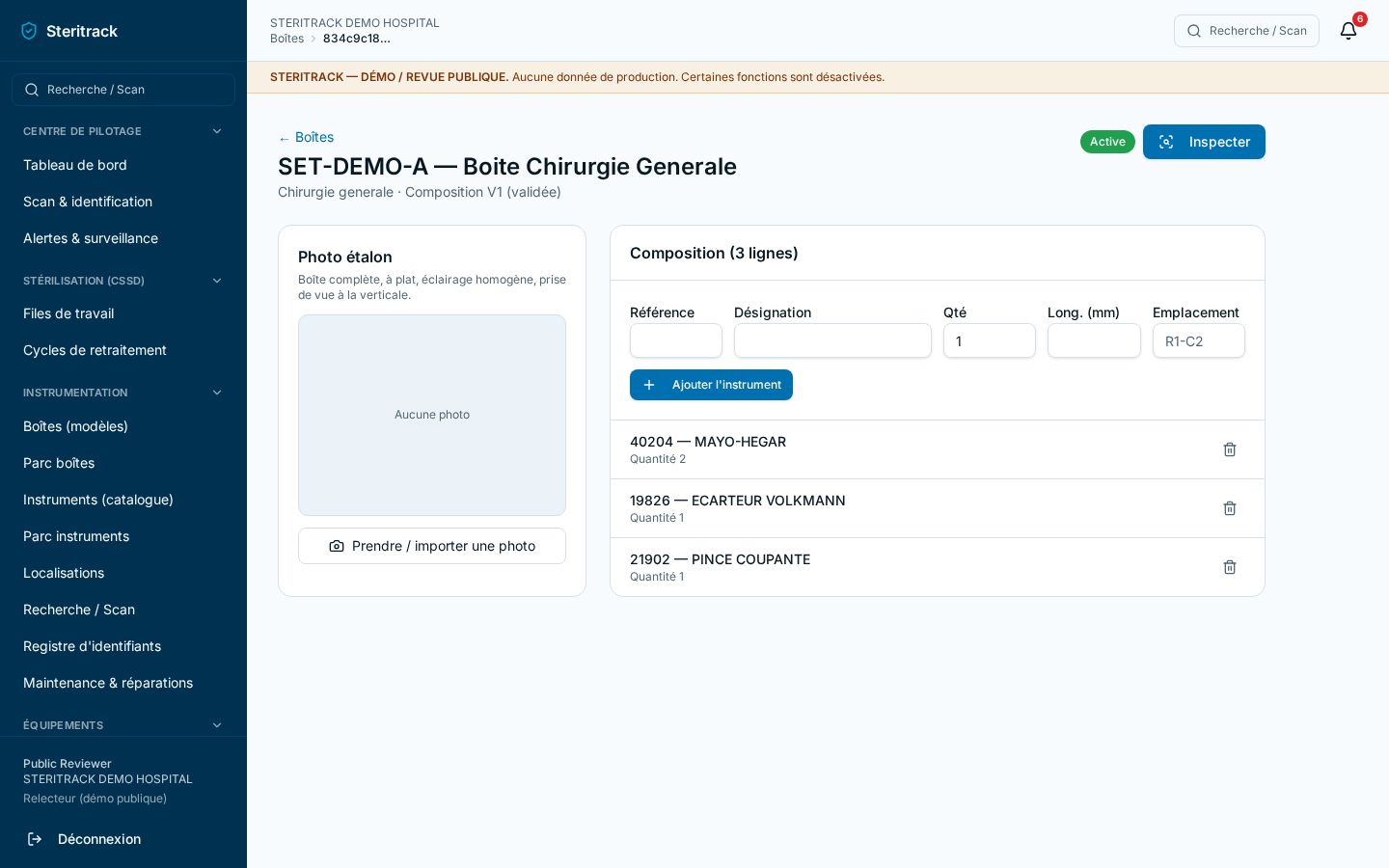This screenshot has height=868, width=1389.
Task: Click the camera icon on photo button
Action: [x=337, y=546]
